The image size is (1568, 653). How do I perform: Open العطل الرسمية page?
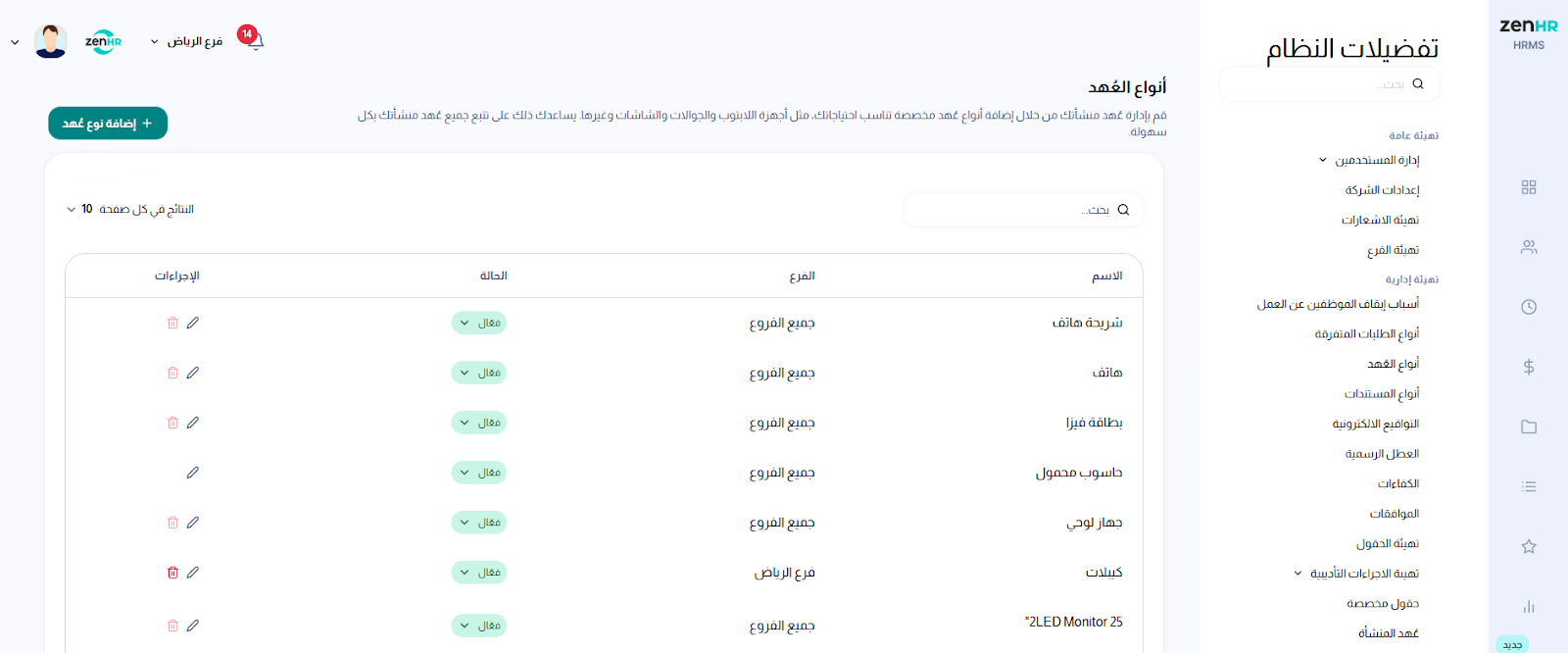[1382, 454]
